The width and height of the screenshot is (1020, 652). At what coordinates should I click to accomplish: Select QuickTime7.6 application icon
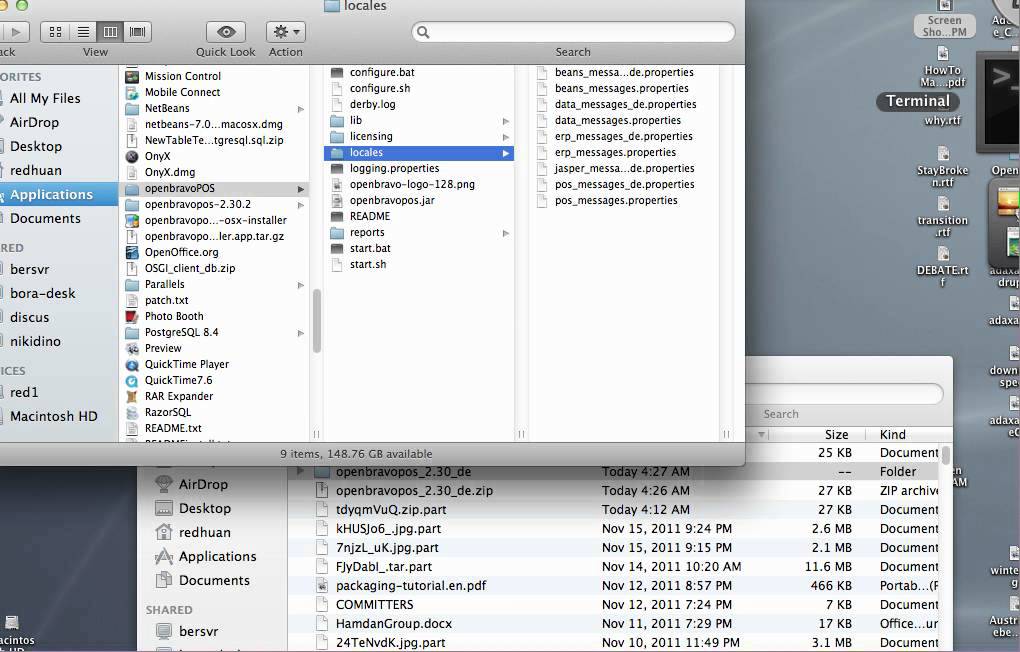point(132,381)
